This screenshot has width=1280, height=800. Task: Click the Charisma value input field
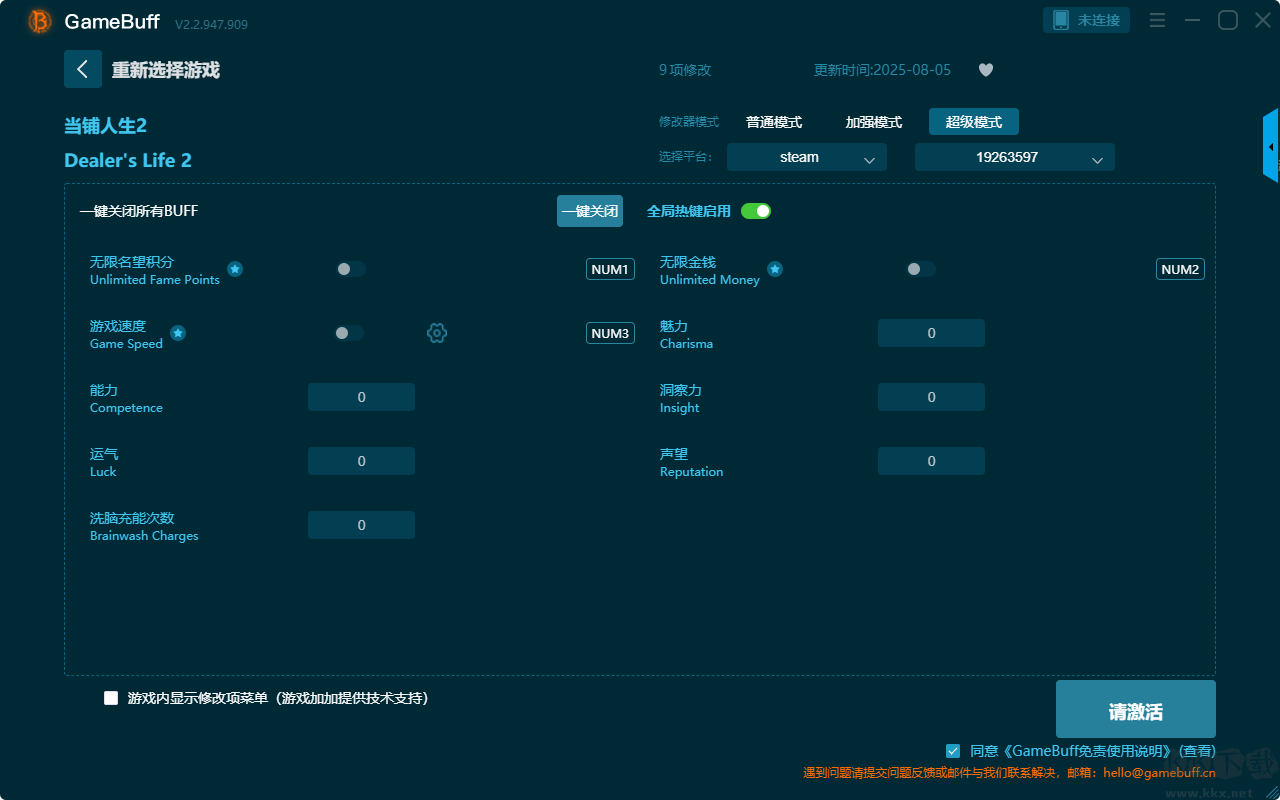(x=931, y=333)
